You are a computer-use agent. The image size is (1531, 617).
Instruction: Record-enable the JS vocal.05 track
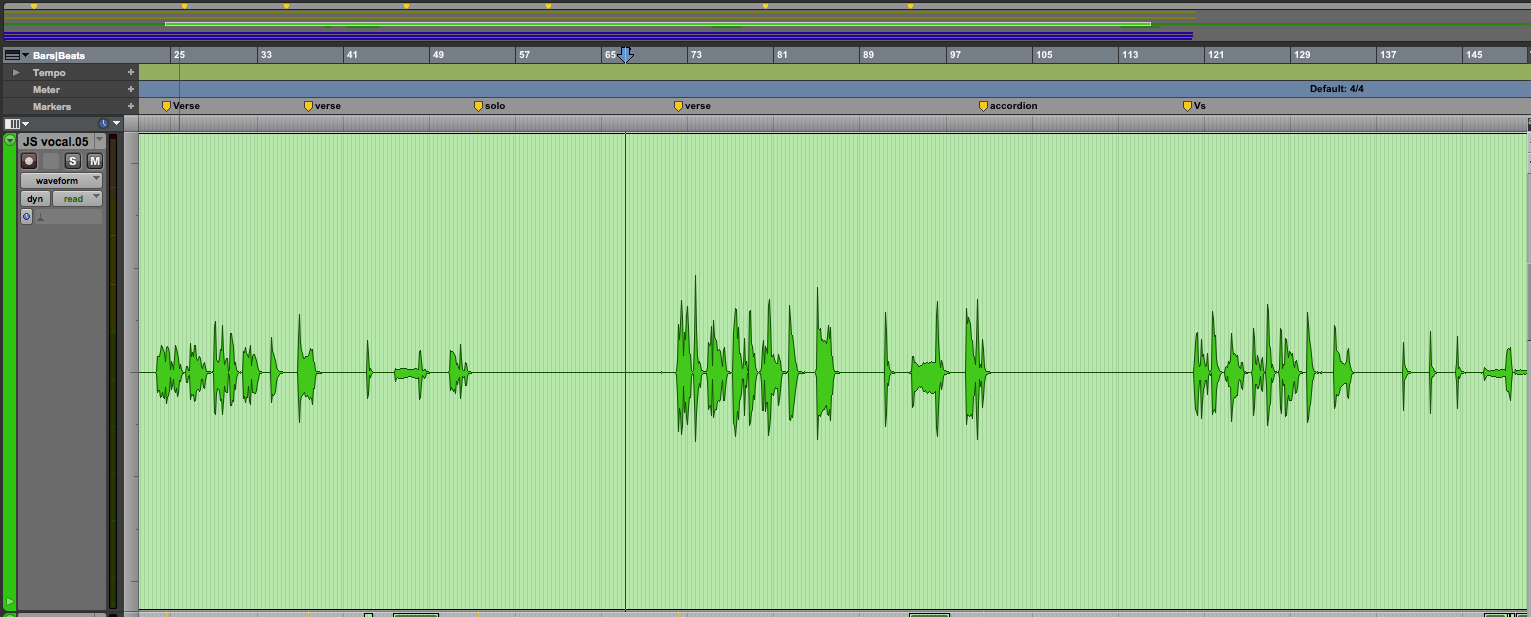(29, 161)
